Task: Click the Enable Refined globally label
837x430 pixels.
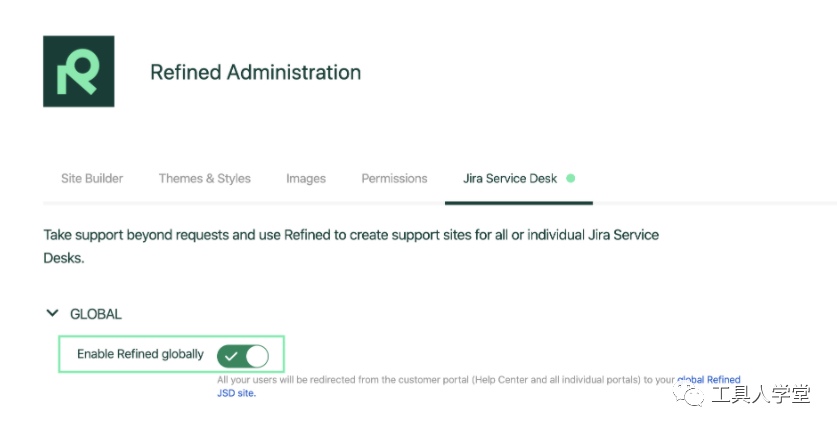Action: (140, 354)
